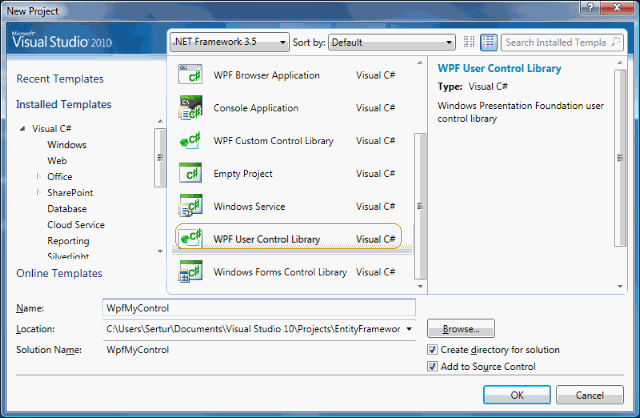Click template list scrollbar thumb
640x418 pixels.
click(420, 206)
